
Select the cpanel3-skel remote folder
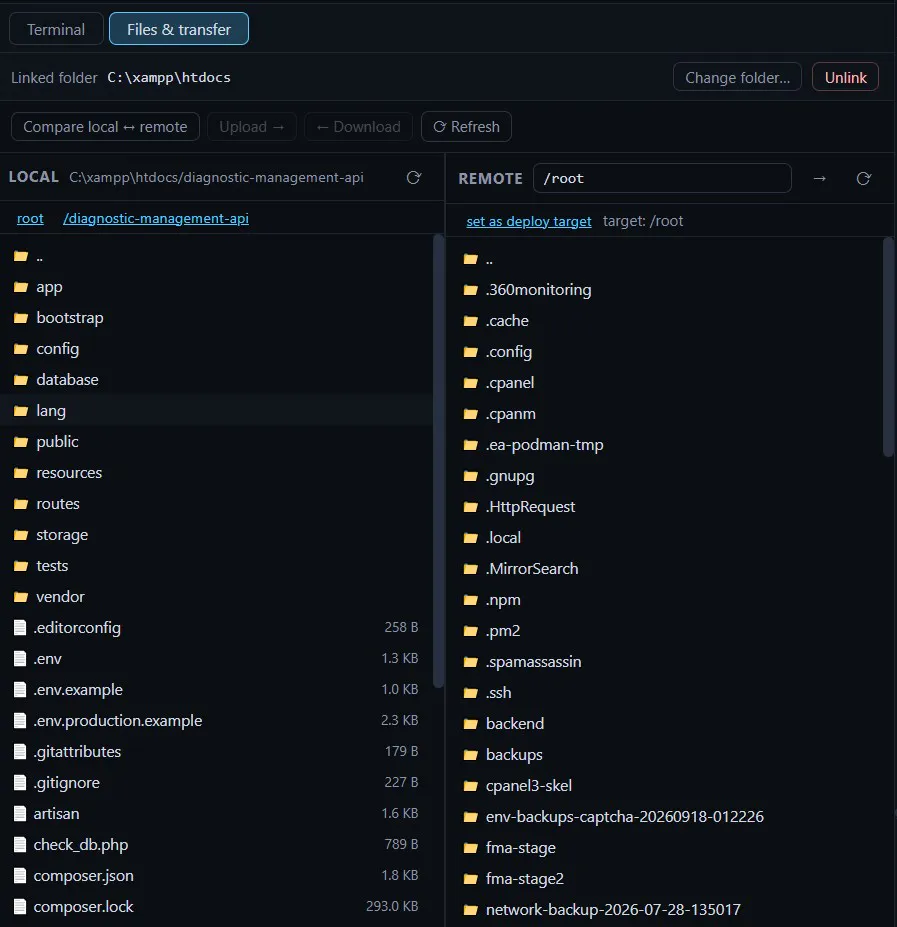click(x=665, y=786)
